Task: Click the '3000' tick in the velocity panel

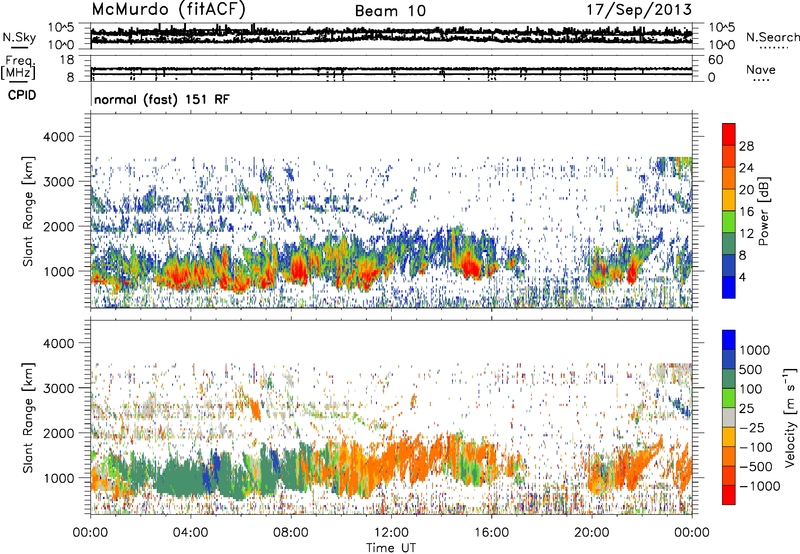Action: click(58, 388)
